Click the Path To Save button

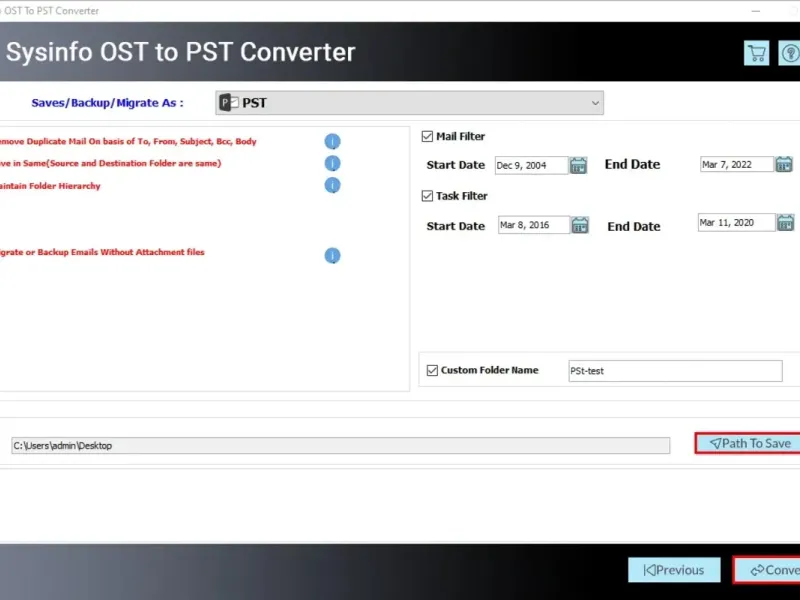[747, 443]
